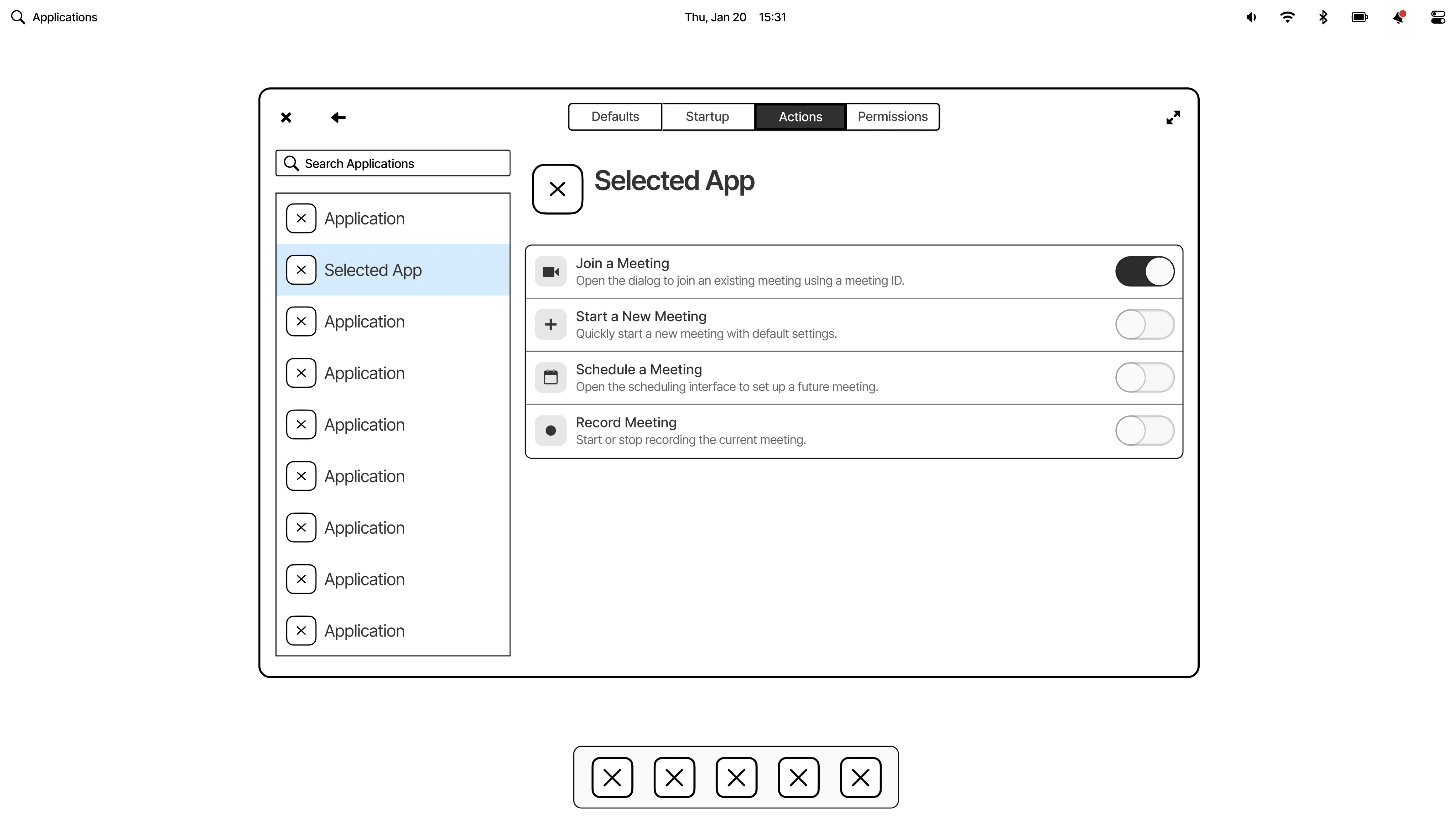Click the plus icon for Start a New Meeting
The image size is (1456, 819).
click(550, 325)
